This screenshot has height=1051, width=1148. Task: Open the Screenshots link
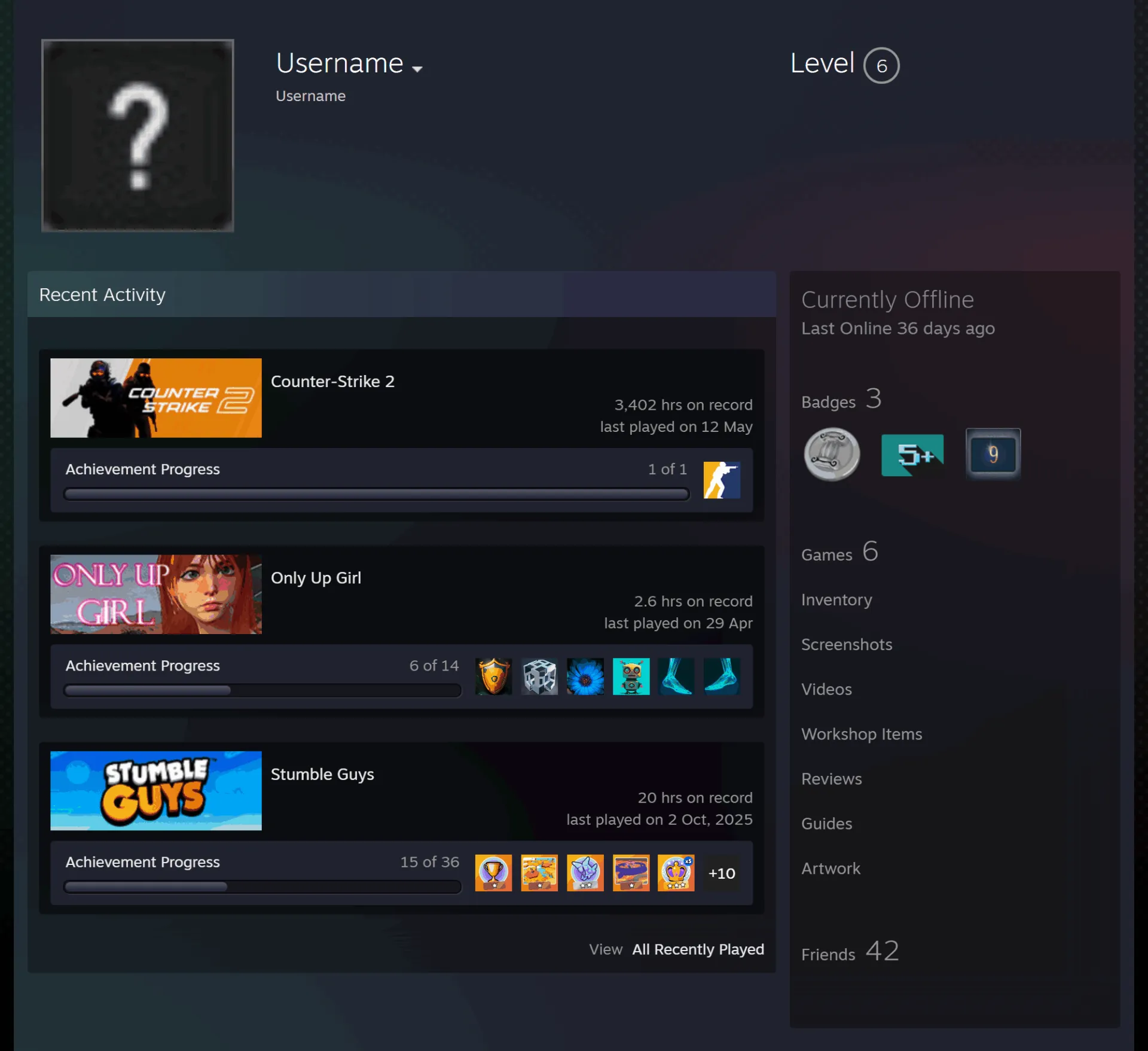click(x=847, y=644)
